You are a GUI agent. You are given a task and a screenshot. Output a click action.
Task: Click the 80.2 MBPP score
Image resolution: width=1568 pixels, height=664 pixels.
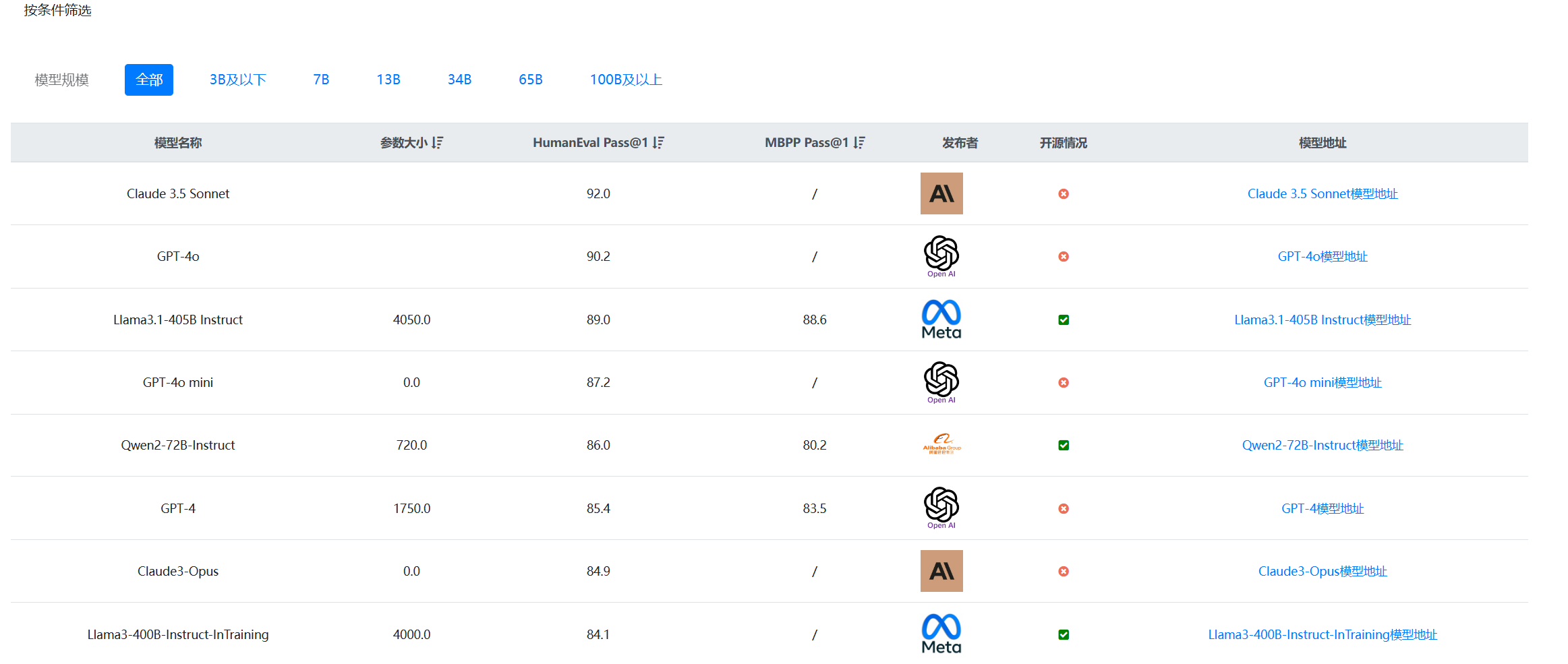pyautogui.click(x=815, y=445)
